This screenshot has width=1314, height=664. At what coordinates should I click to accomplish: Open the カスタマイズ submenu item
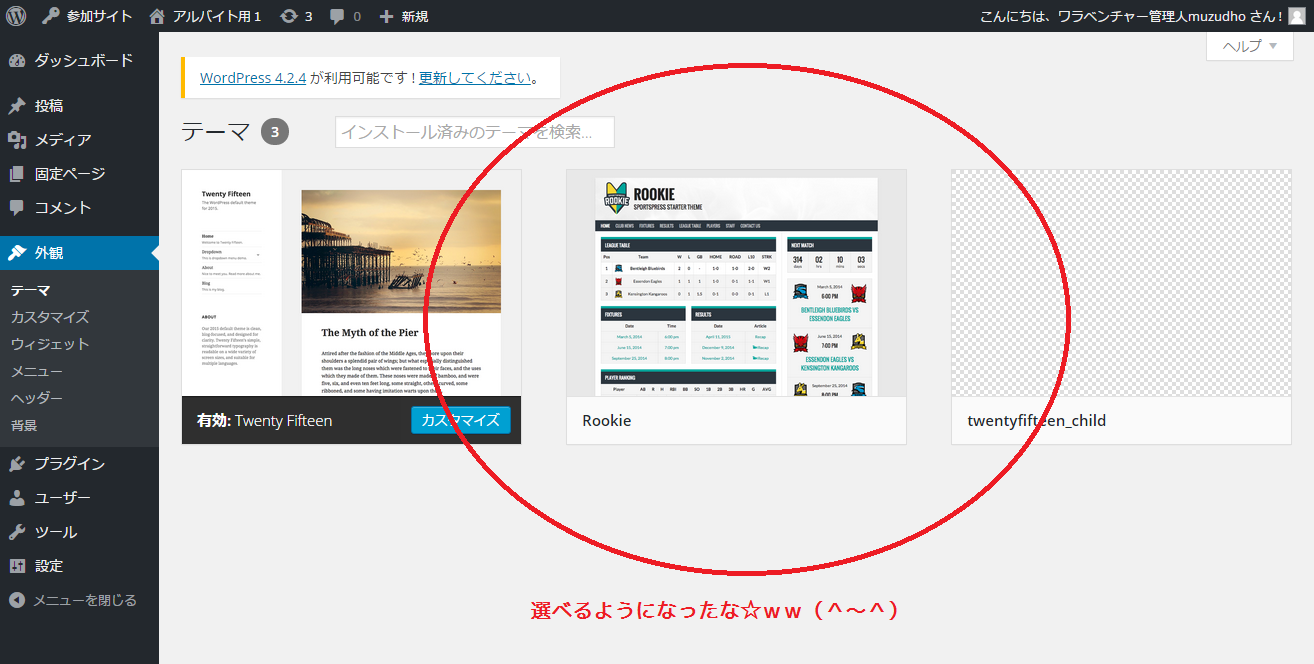pyautogui.click(x=50, y=317)
